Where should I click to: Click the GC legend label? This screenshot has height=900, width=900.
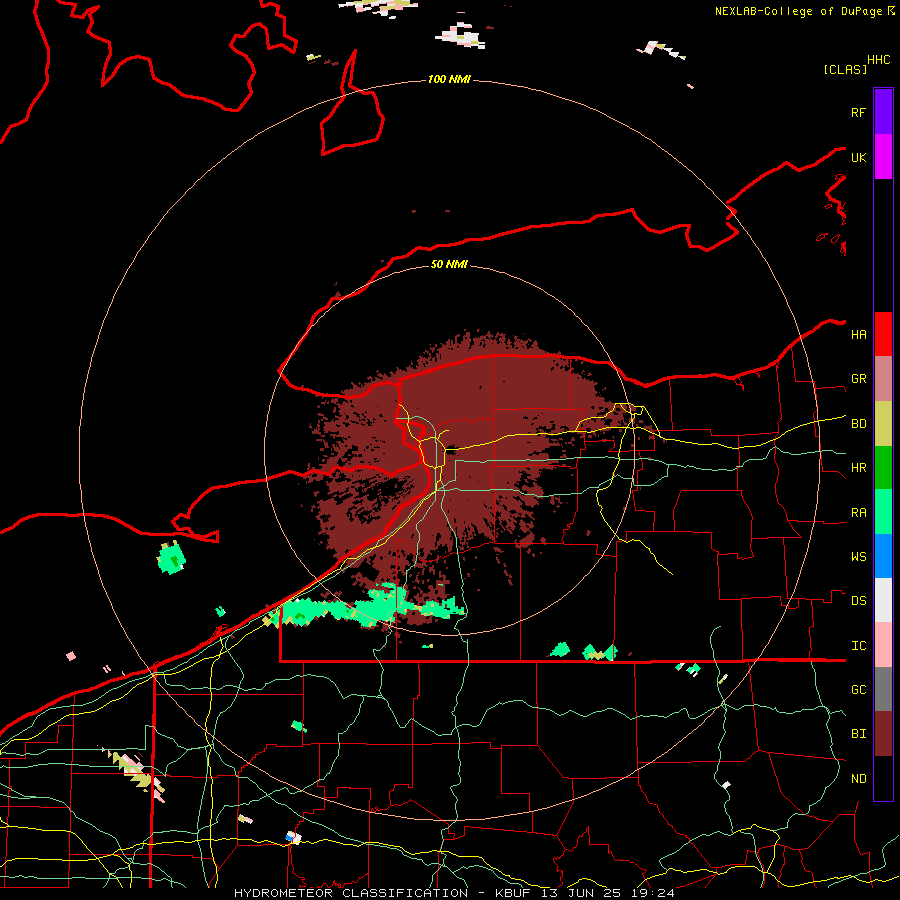[x=859, y=689]
